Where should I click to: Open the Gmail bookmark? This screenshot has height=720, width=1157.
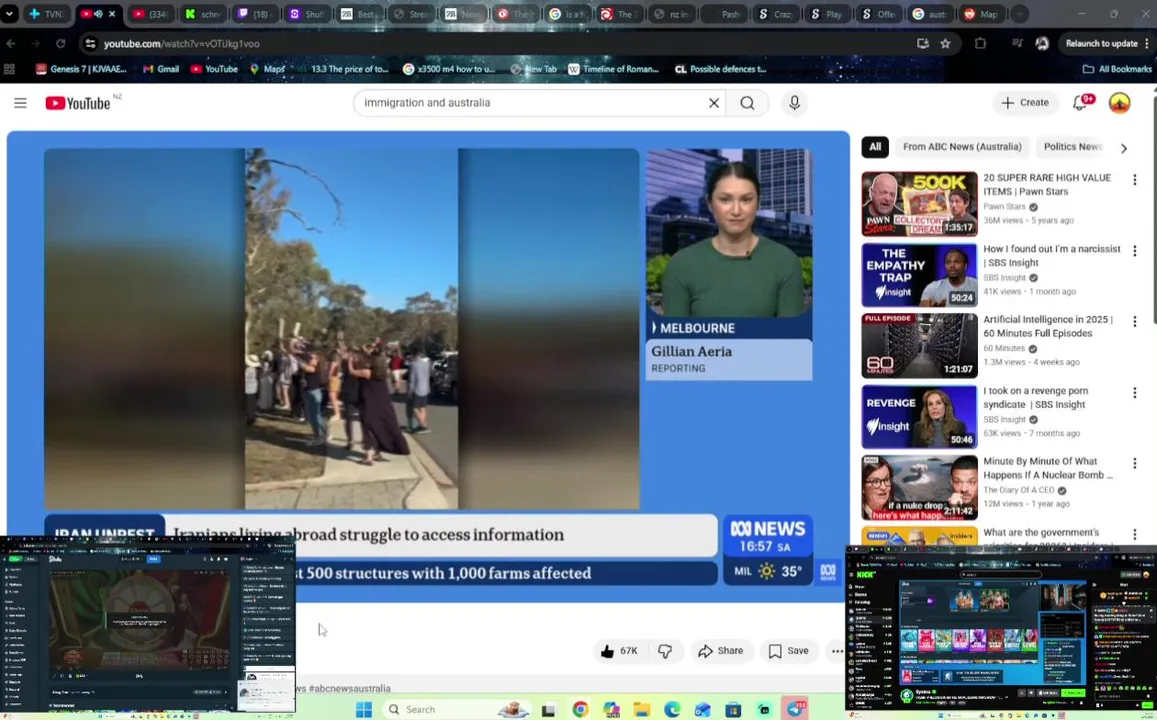(x=161, y=69)
